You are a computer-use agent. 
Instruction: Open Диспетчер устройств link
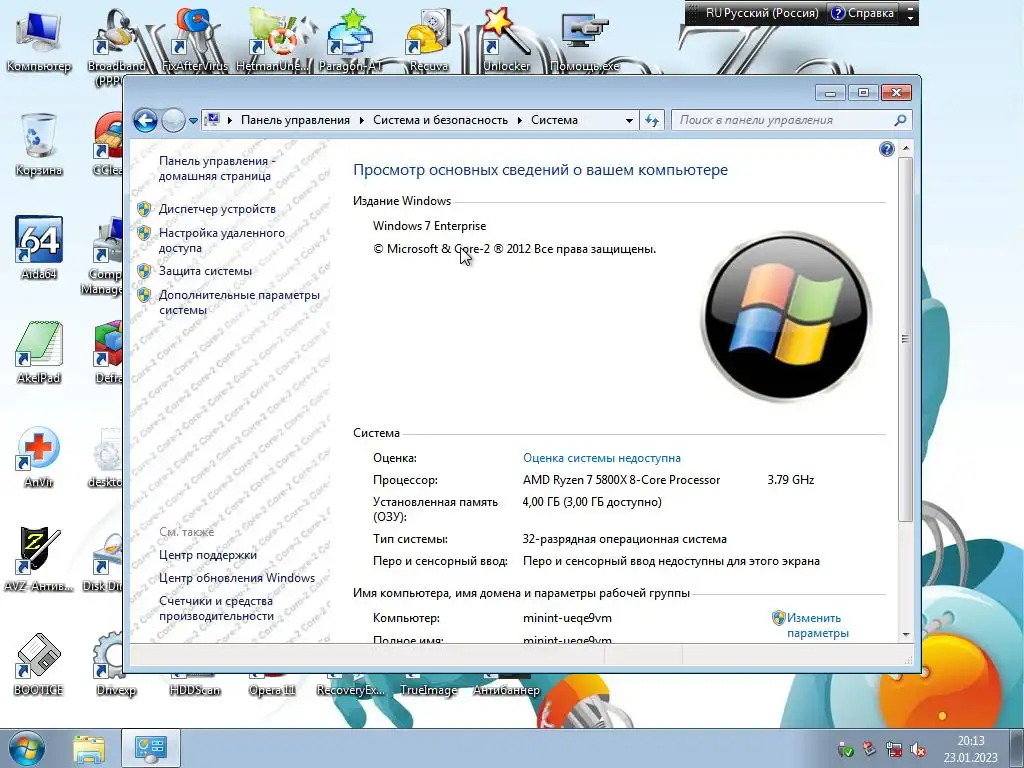point(217,209)
